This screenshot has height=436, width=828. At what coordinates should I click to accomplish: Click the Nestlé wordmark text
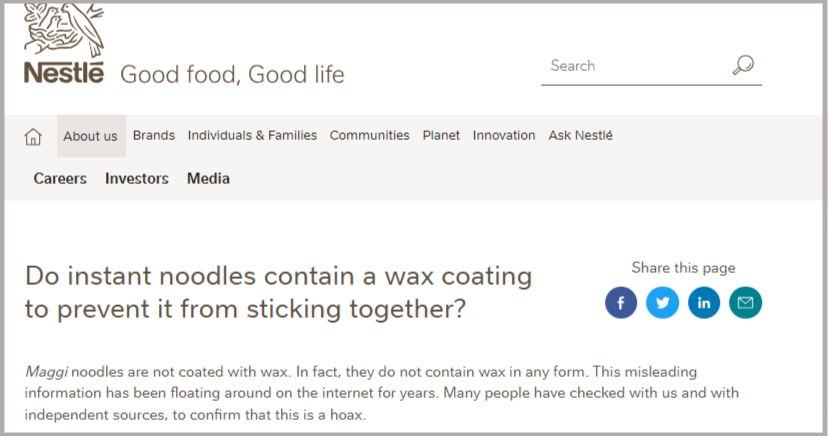pos(64,73)
